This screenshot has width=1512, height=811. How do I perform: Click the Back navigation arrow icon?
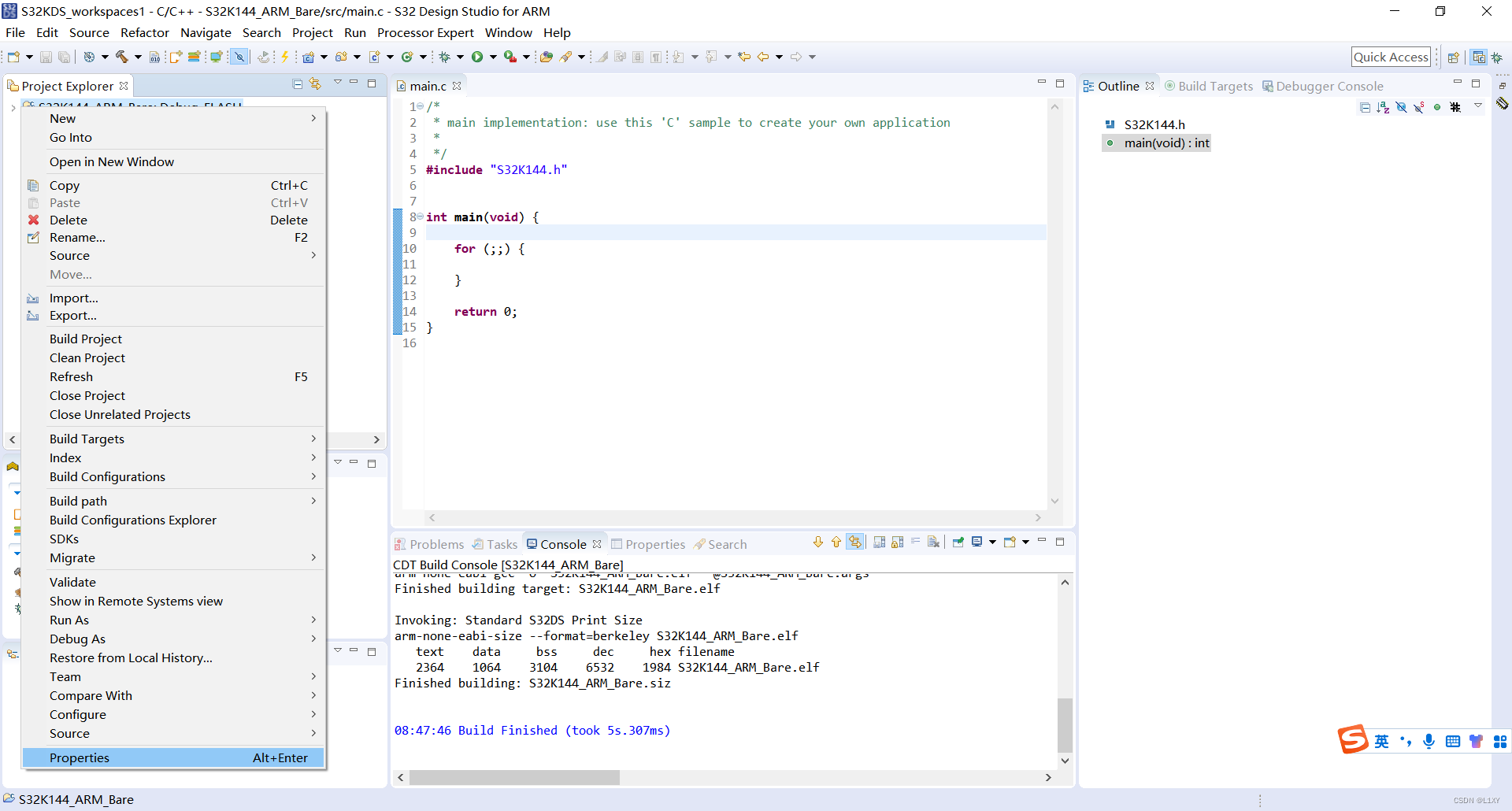pos(762,57)
